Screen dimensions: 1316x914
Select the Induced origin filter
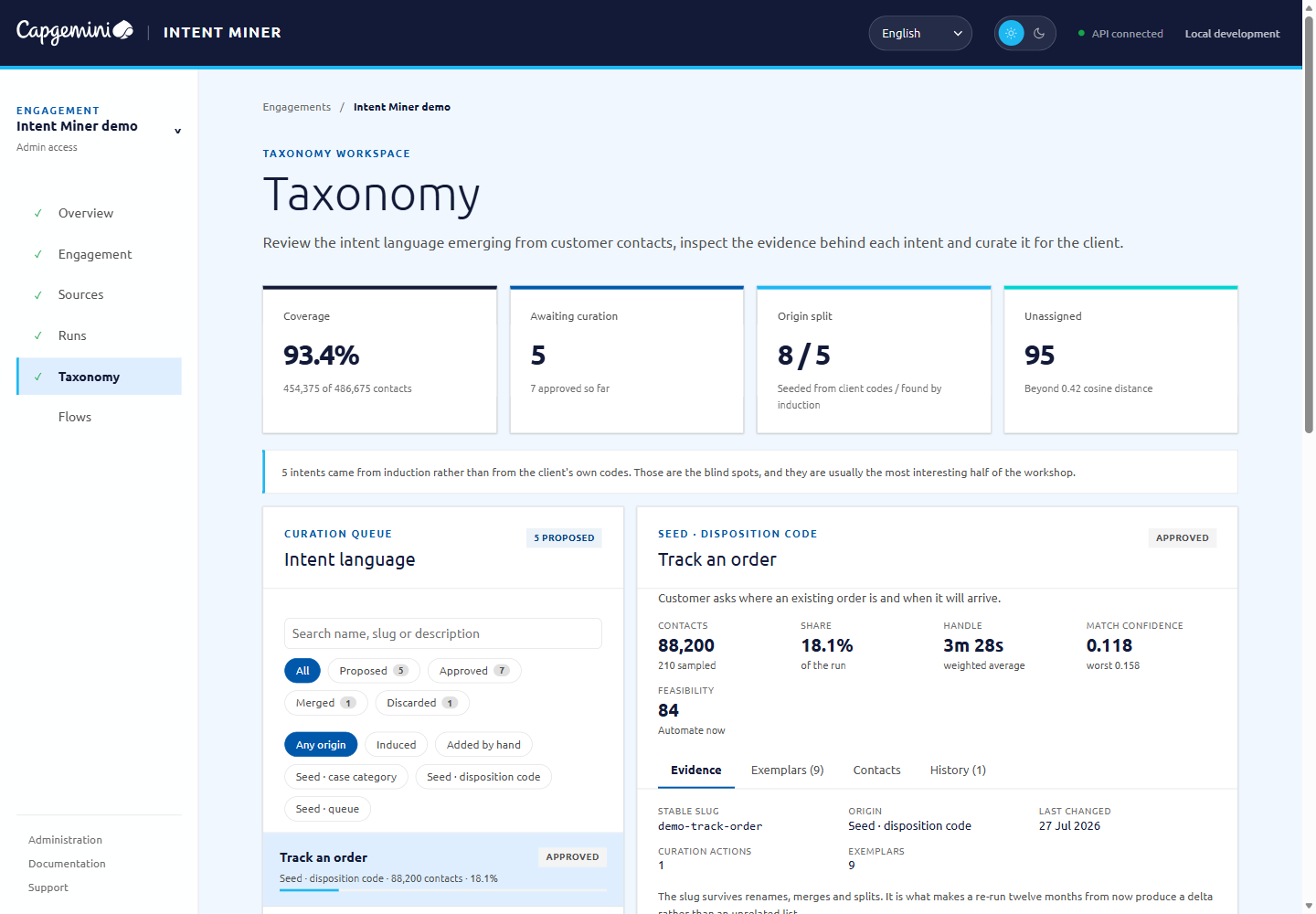tap(396, 745)
